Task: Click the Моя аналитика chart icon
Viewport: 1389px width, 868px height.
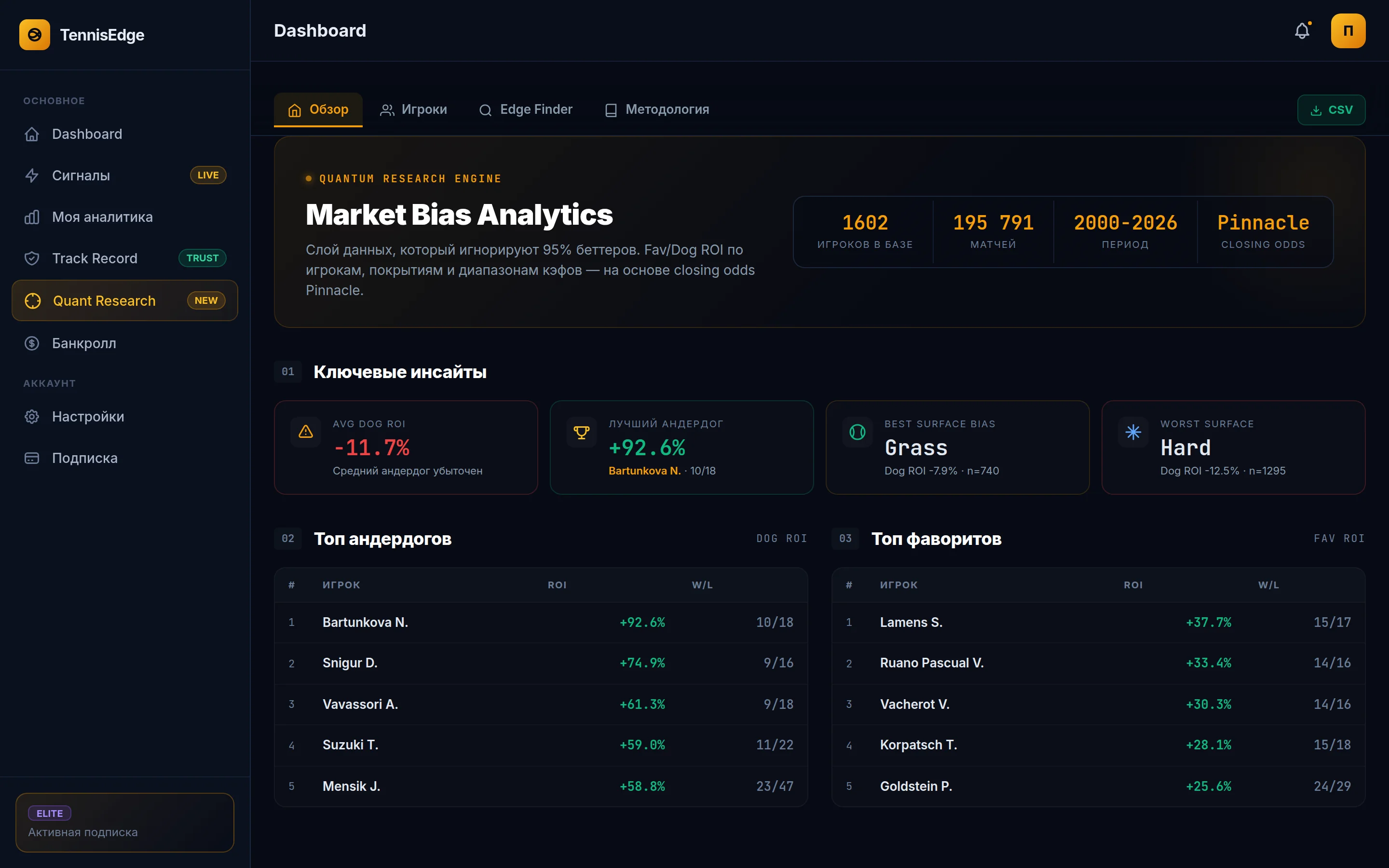Action: 32,217
